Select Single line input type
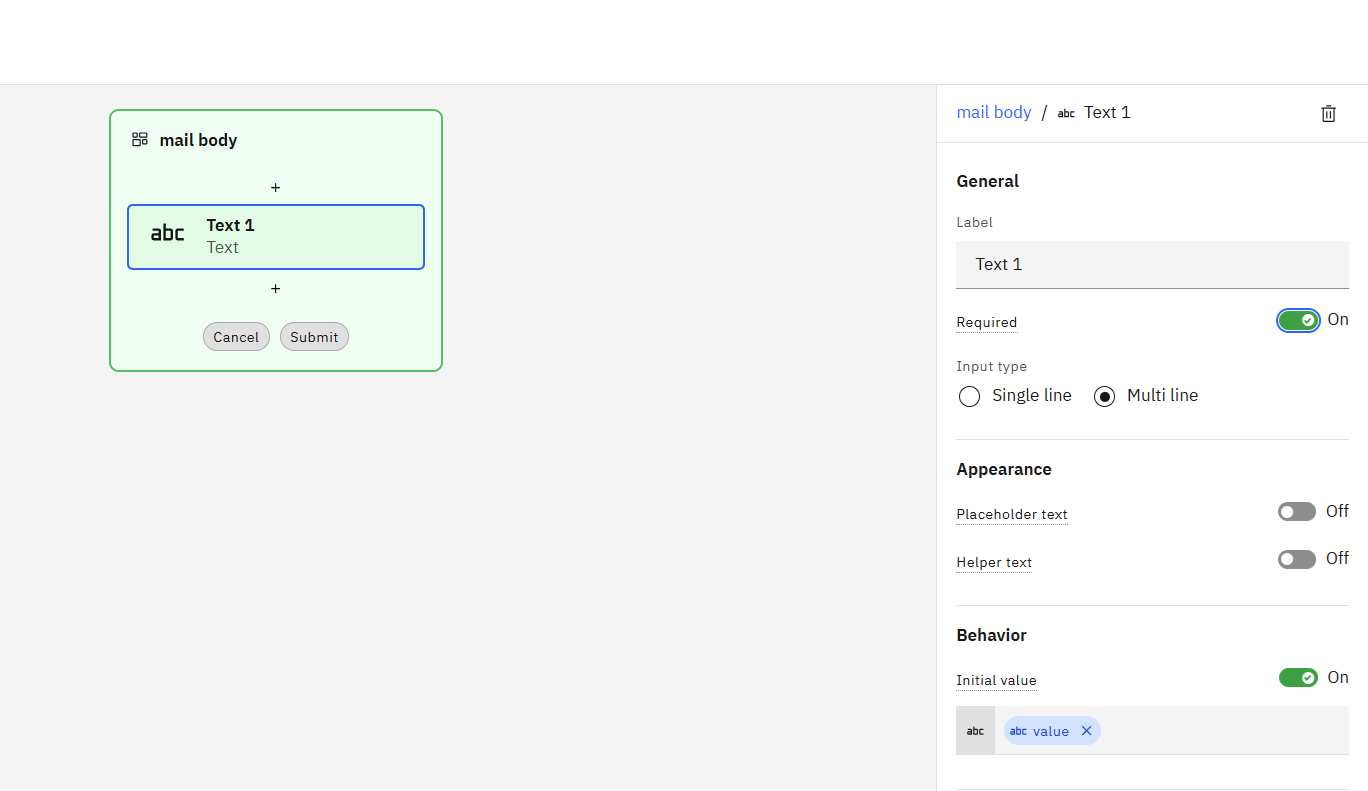The image size is (1368, 791). point(969,396)
